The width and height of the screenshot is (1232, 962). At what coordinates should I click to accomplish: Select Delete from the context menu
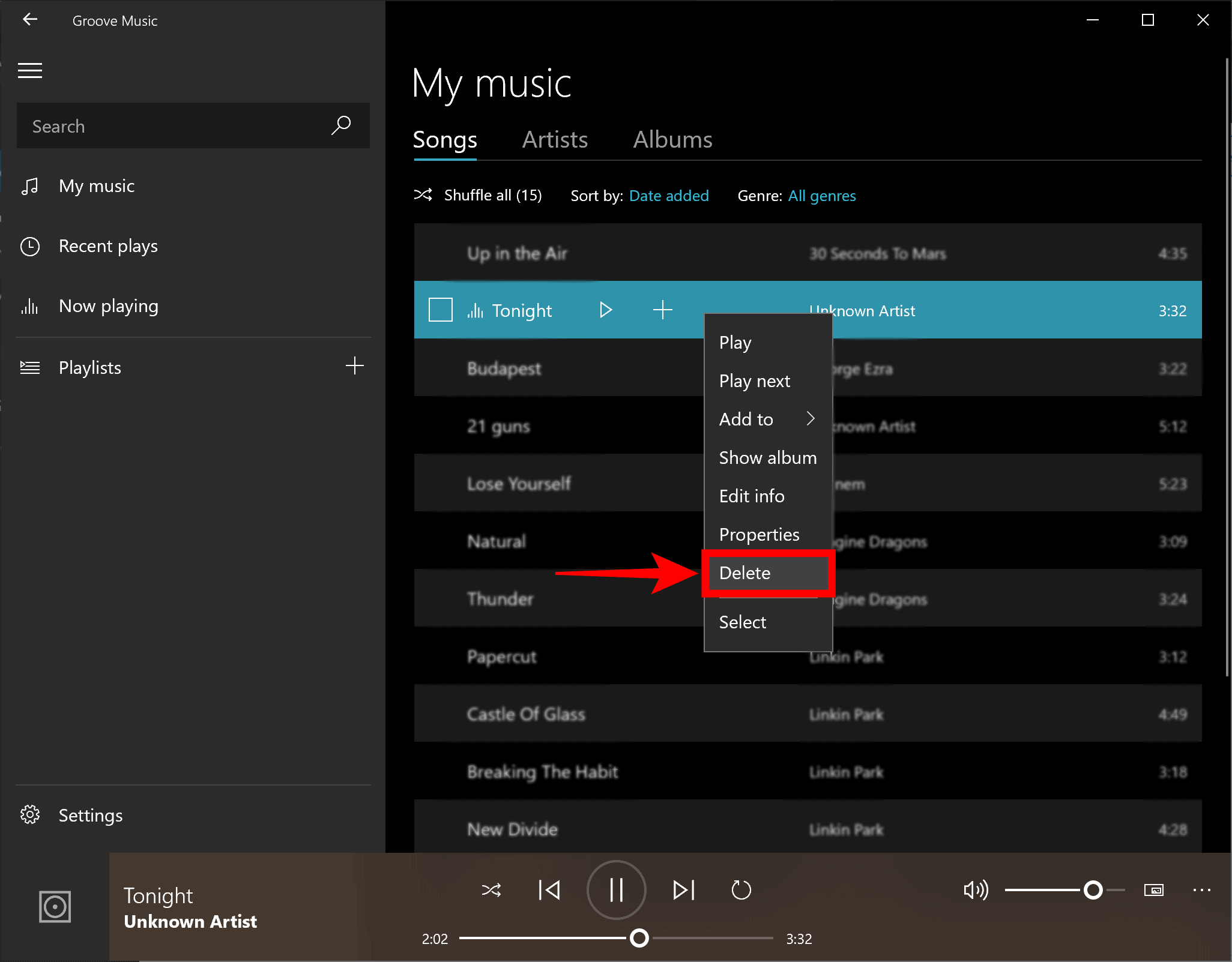coord(744,573)
